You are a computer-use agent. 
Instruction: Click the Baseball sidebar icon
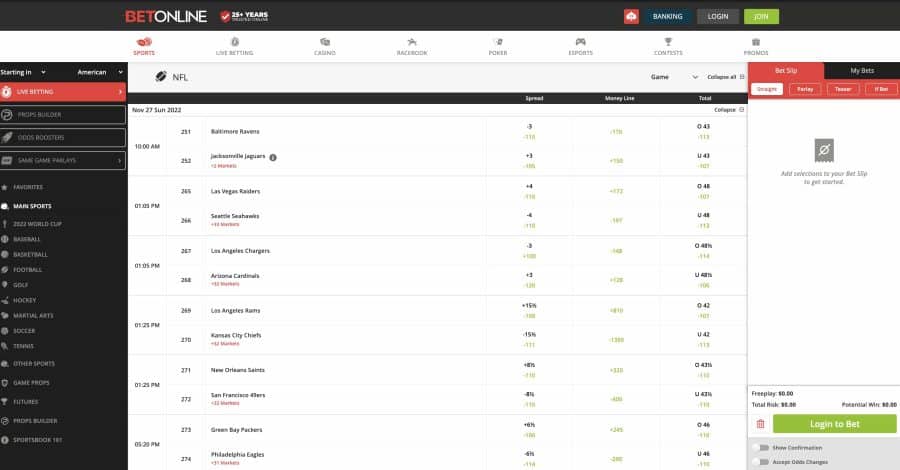(x=5, y=239)
